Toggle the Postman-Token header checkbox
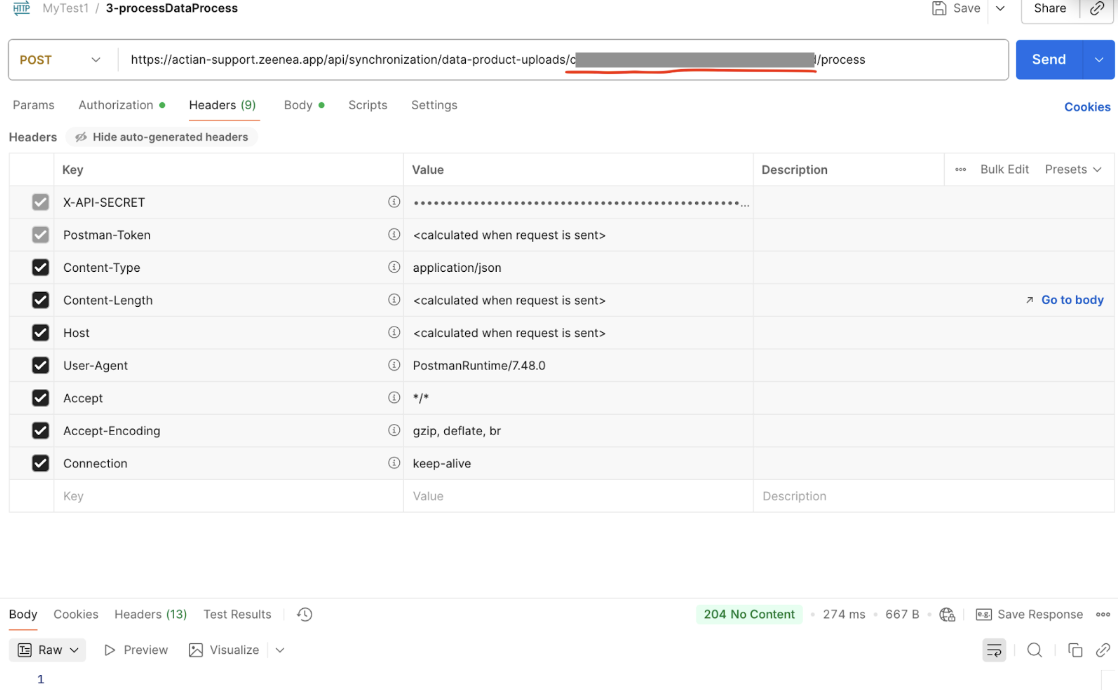The image size is (1118, 690). [41, 235]
